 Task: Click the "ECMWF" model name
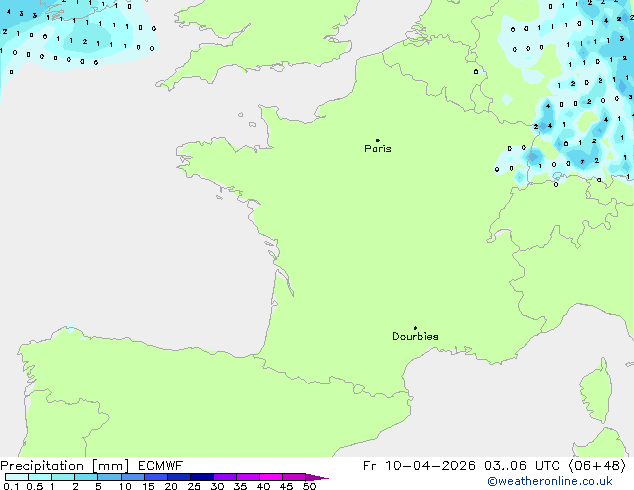(x=161, y=466)
